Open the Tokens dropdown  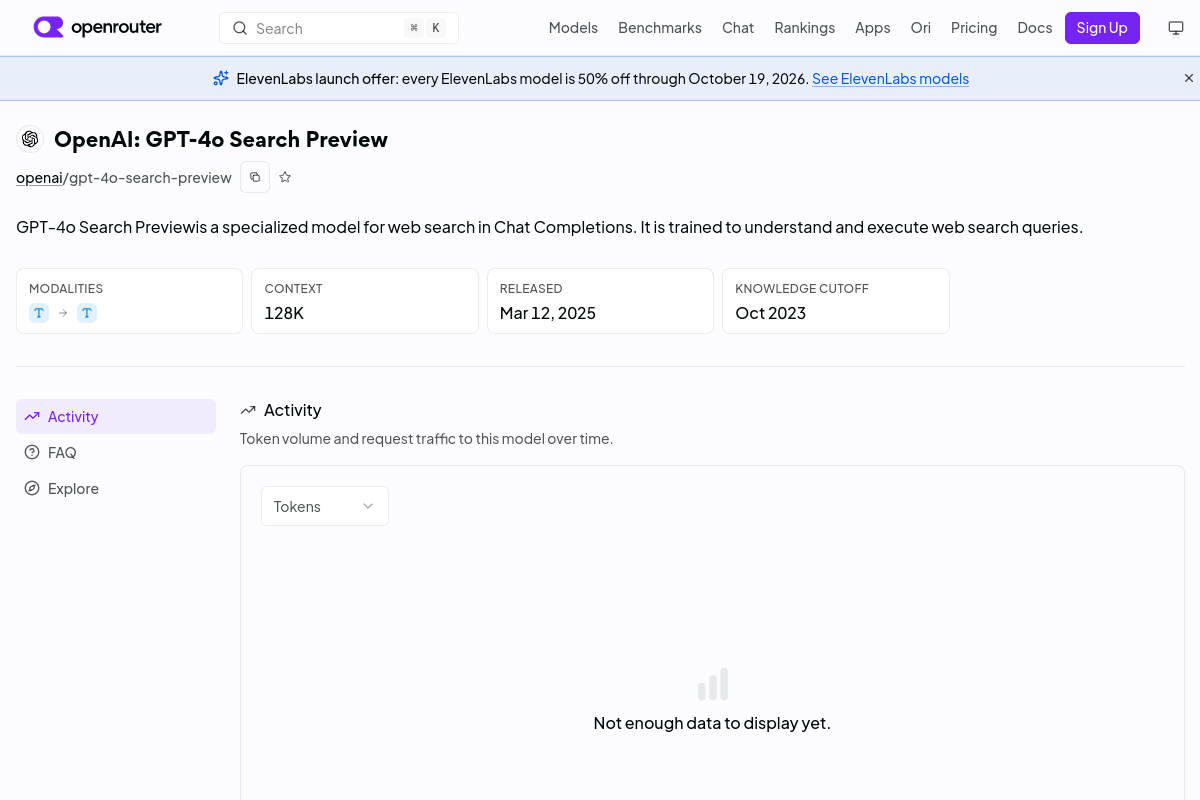[325, 506]
